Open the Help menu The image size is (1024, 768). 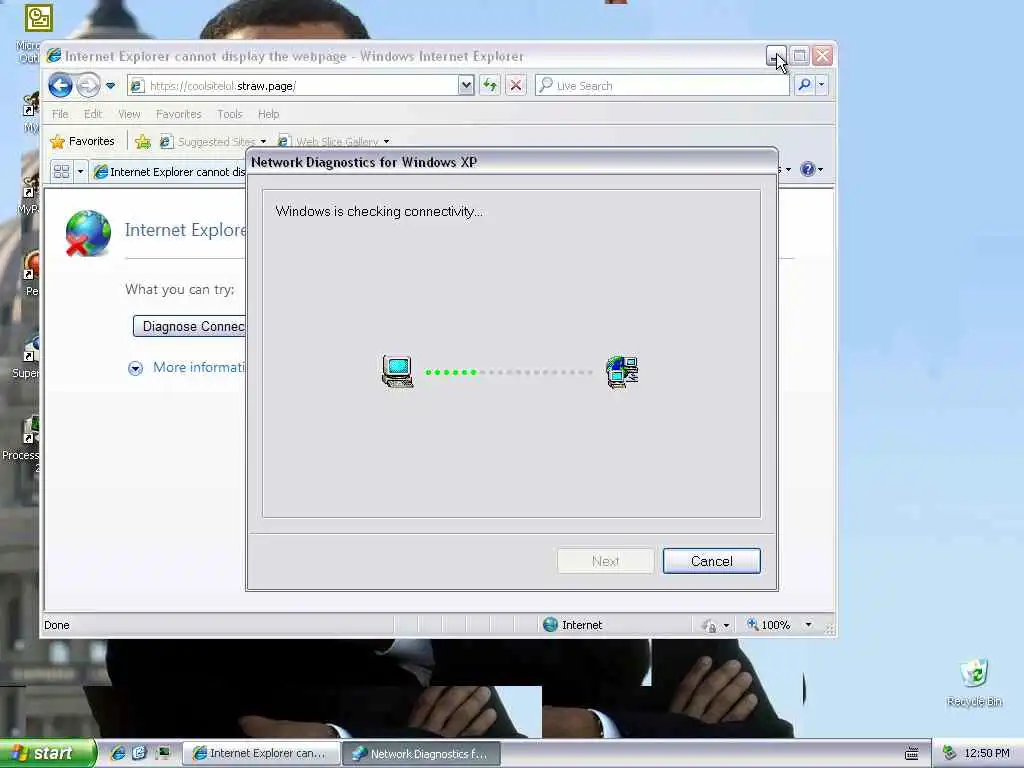(x=268, y=114)
